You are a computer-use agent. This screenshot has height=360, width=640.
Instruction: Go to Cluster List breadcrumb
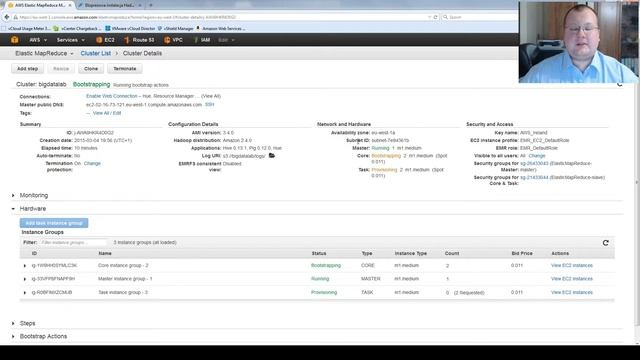[x=96, y=53]
